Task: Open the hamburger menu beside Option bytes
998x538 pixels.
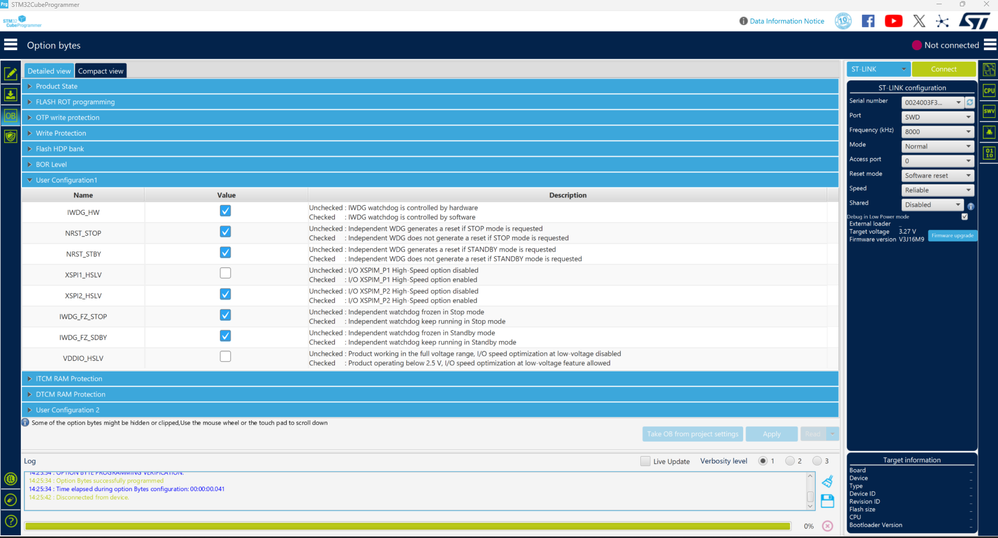Action: coord(11,45)
